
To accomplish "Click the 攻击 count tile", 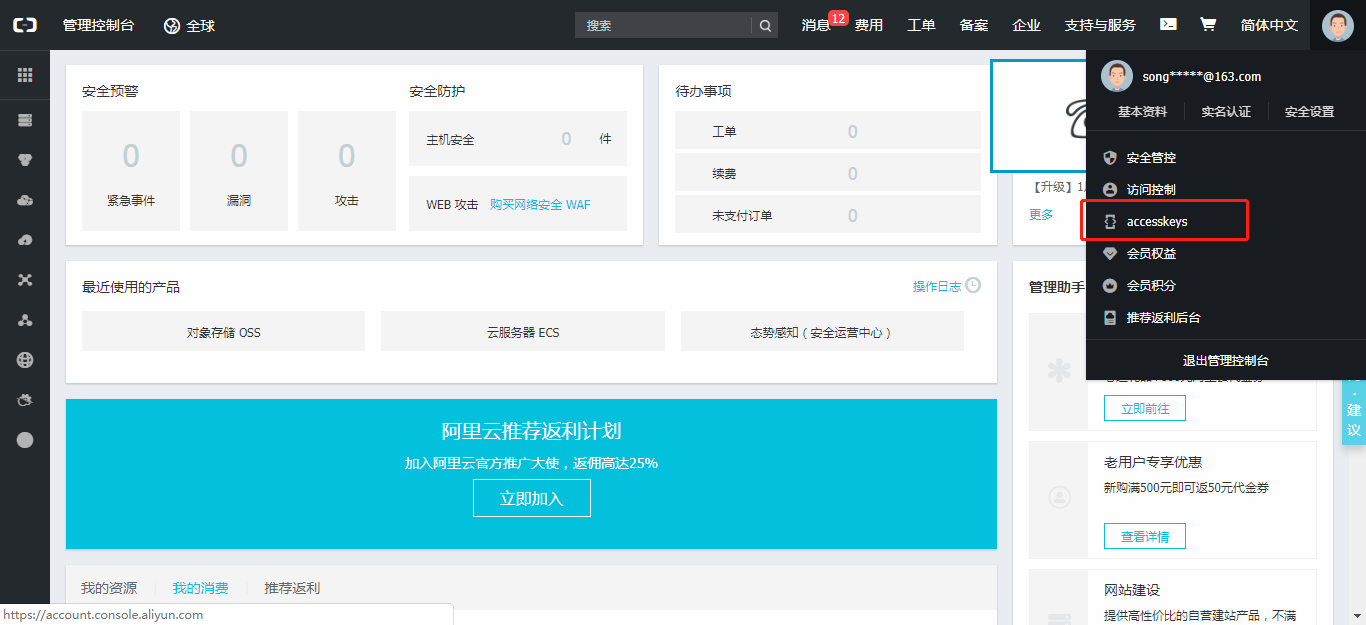I will click(347, 171).
